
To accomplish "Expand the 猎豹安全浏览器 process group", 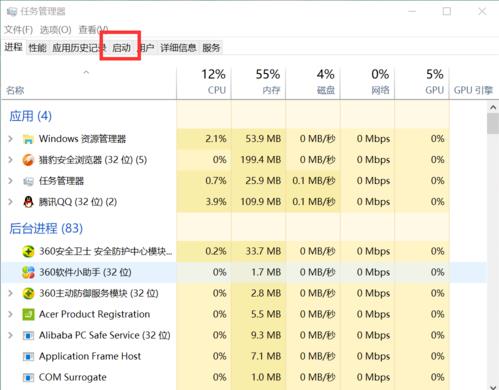I will click(11, 160).
